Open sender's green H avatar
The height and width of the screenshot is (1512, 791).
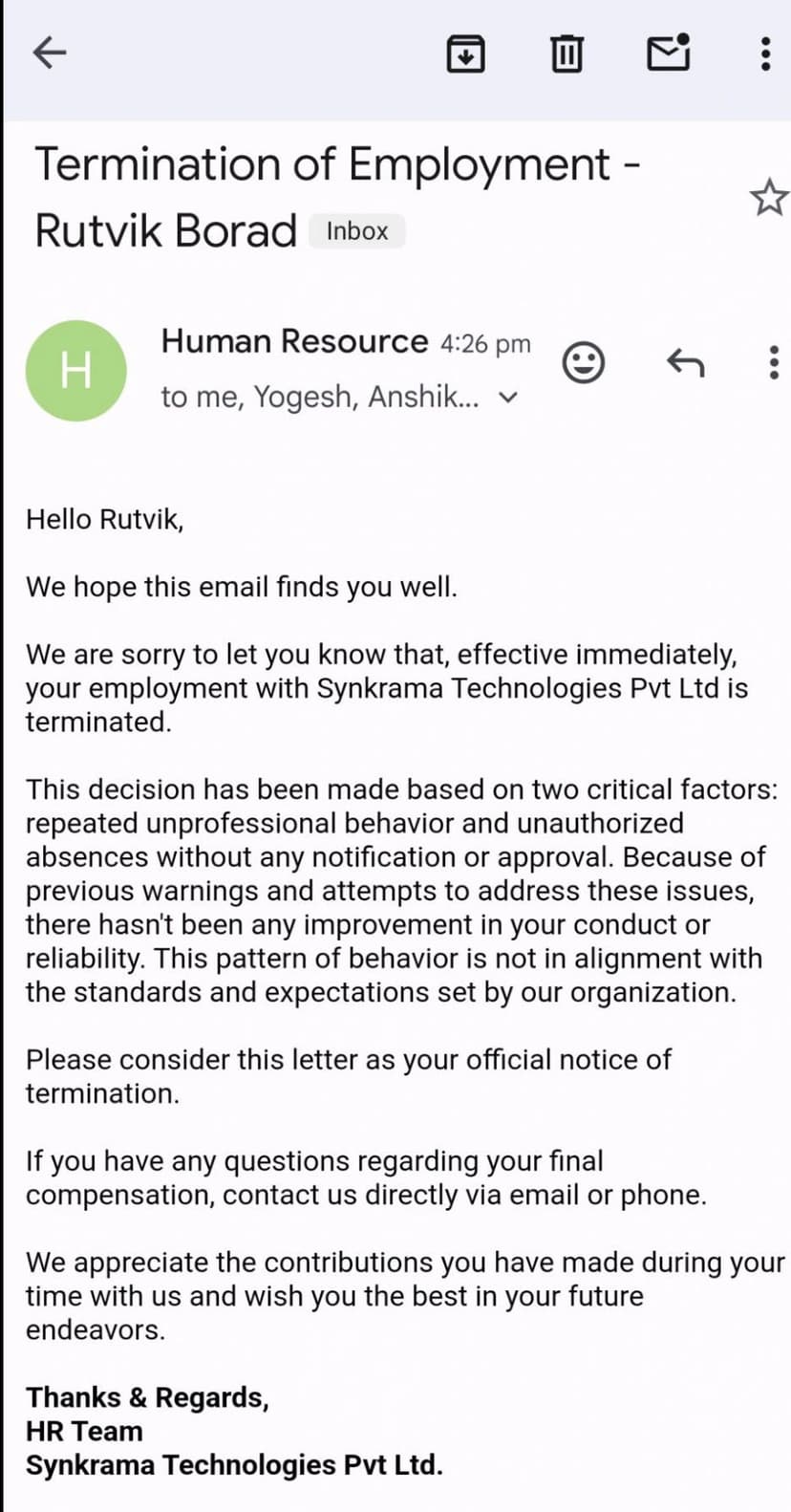coord(76,371)
